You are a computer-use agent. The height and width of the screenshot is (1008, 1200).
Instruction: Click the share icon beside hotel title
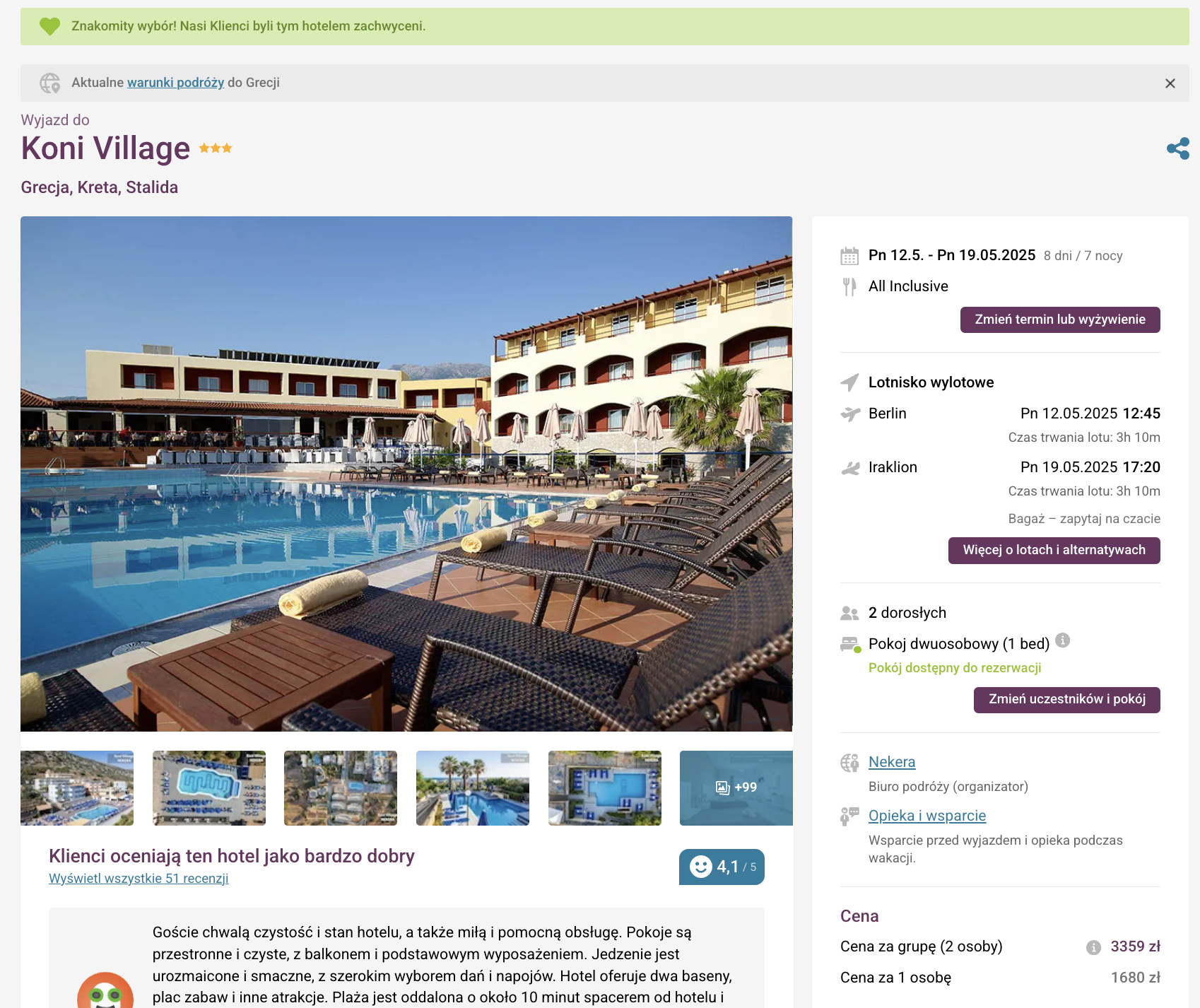1177,148
